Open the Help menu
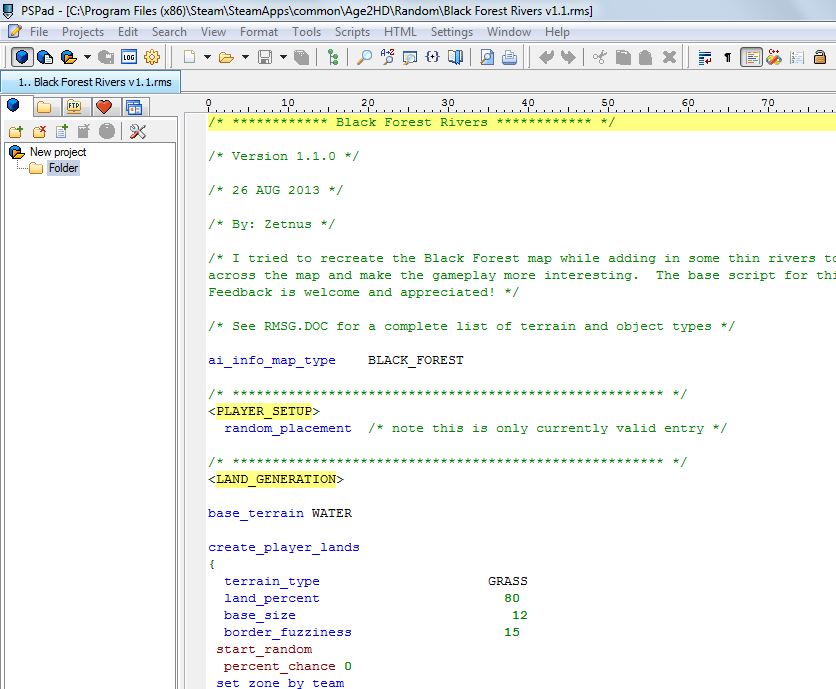This screenshot has width=836, height=689. click(557, 32)
